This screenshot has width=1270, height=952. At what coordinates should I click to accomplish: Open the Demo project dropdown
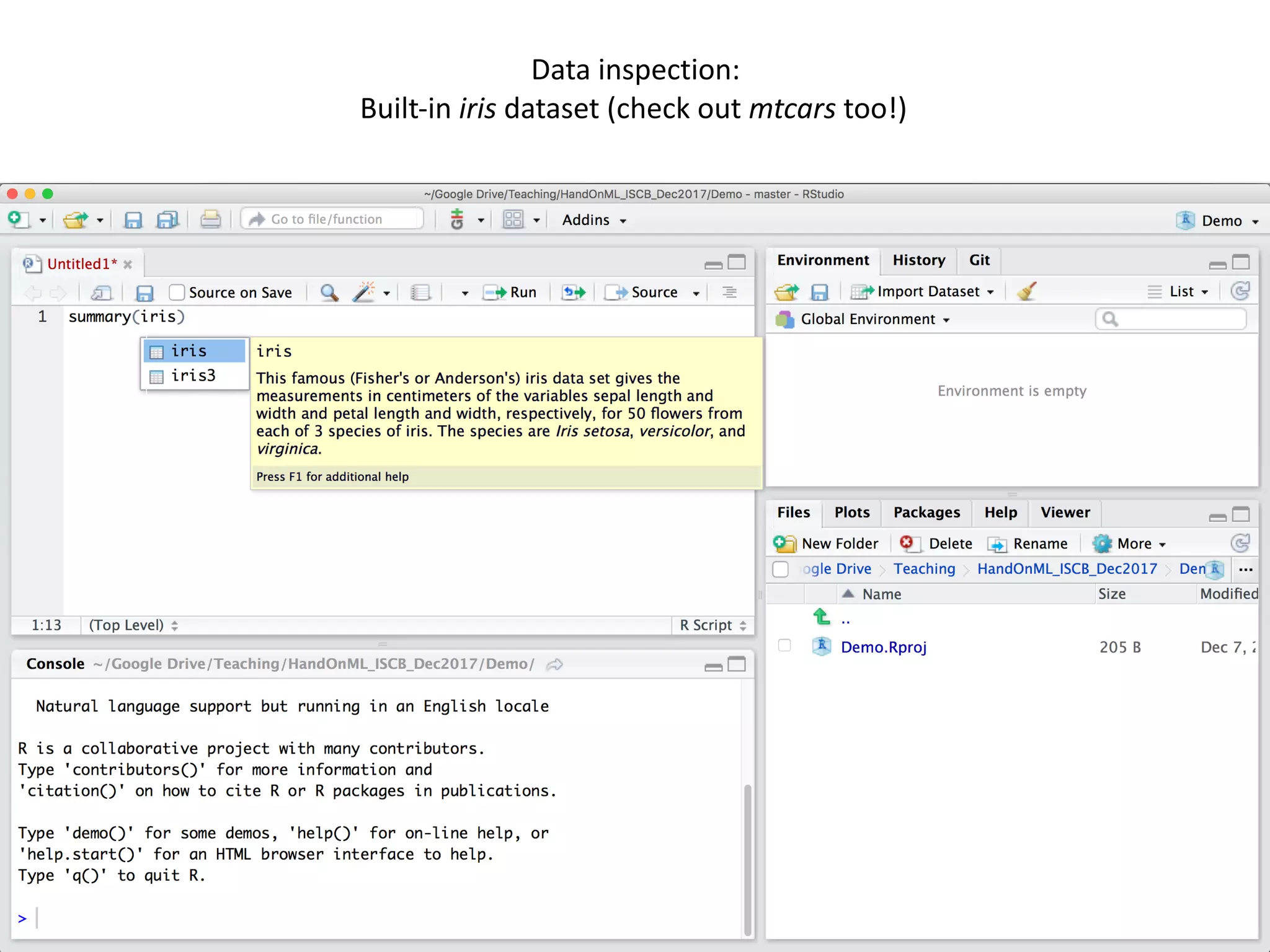point(1218,221)
